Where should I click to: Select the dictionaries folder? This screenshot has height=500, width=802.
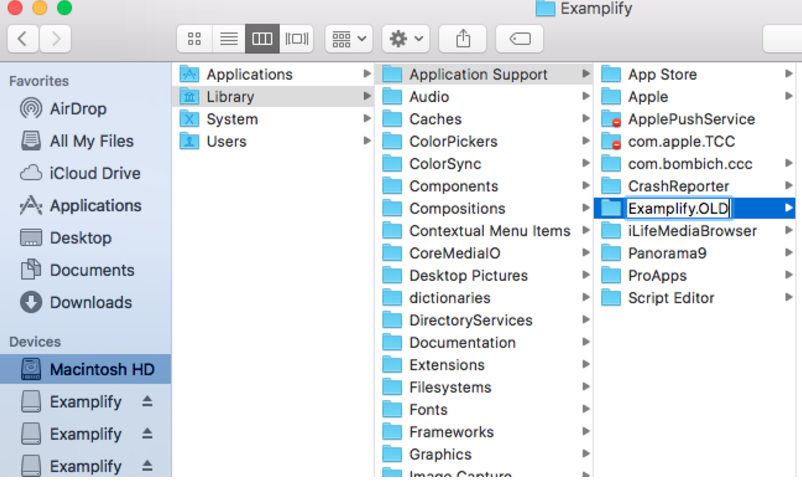[485, 298]
